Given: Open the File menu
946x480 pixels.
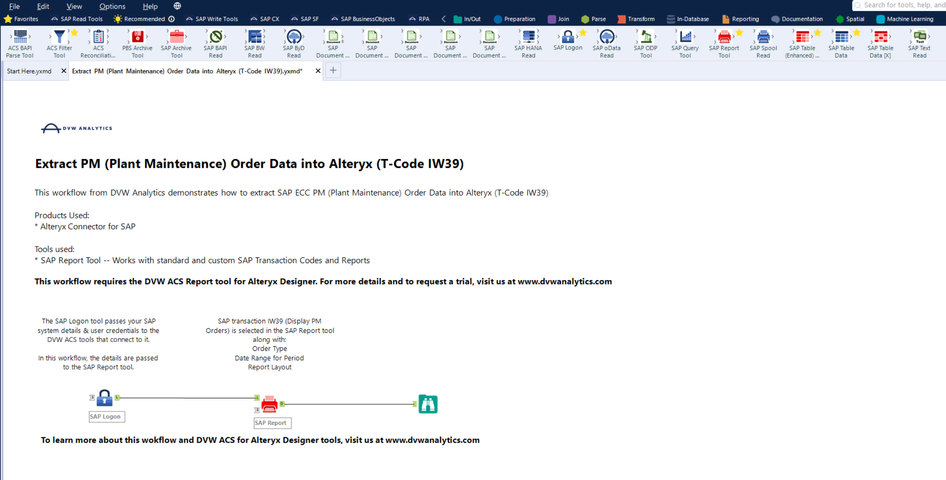Looking at the screenshot, I should [x=14, y=6].
